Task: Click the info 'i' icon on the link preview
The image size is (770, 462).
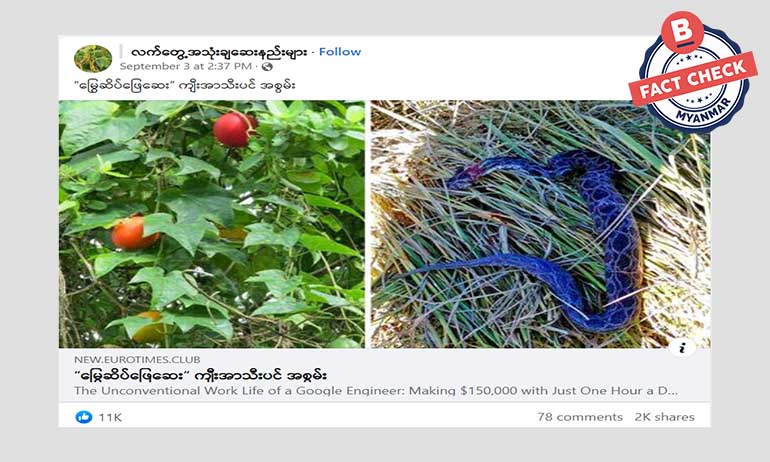Action: pos(682,348)
